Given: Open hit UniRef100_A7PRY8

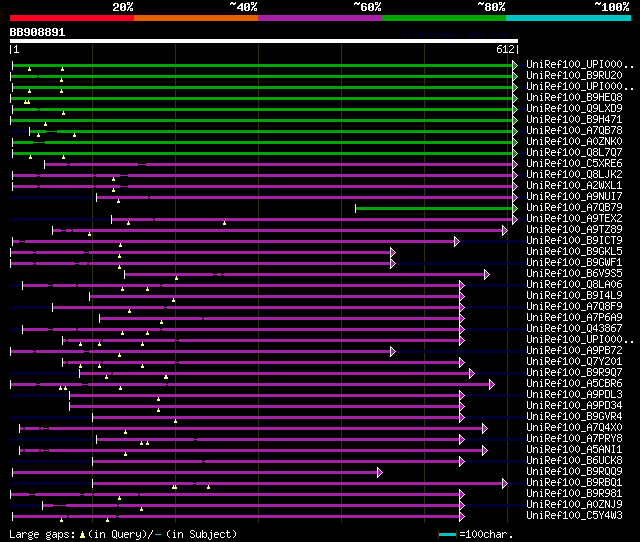Looking at the screenshot, I should (x=574, y=439).
